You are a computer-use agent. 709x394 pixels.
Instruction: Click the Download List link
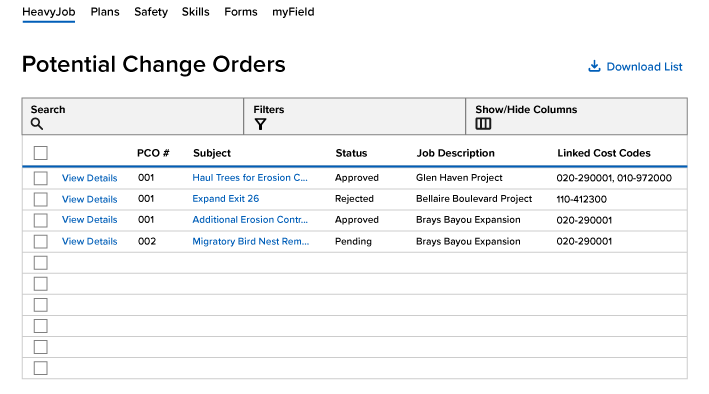point(644,66)
